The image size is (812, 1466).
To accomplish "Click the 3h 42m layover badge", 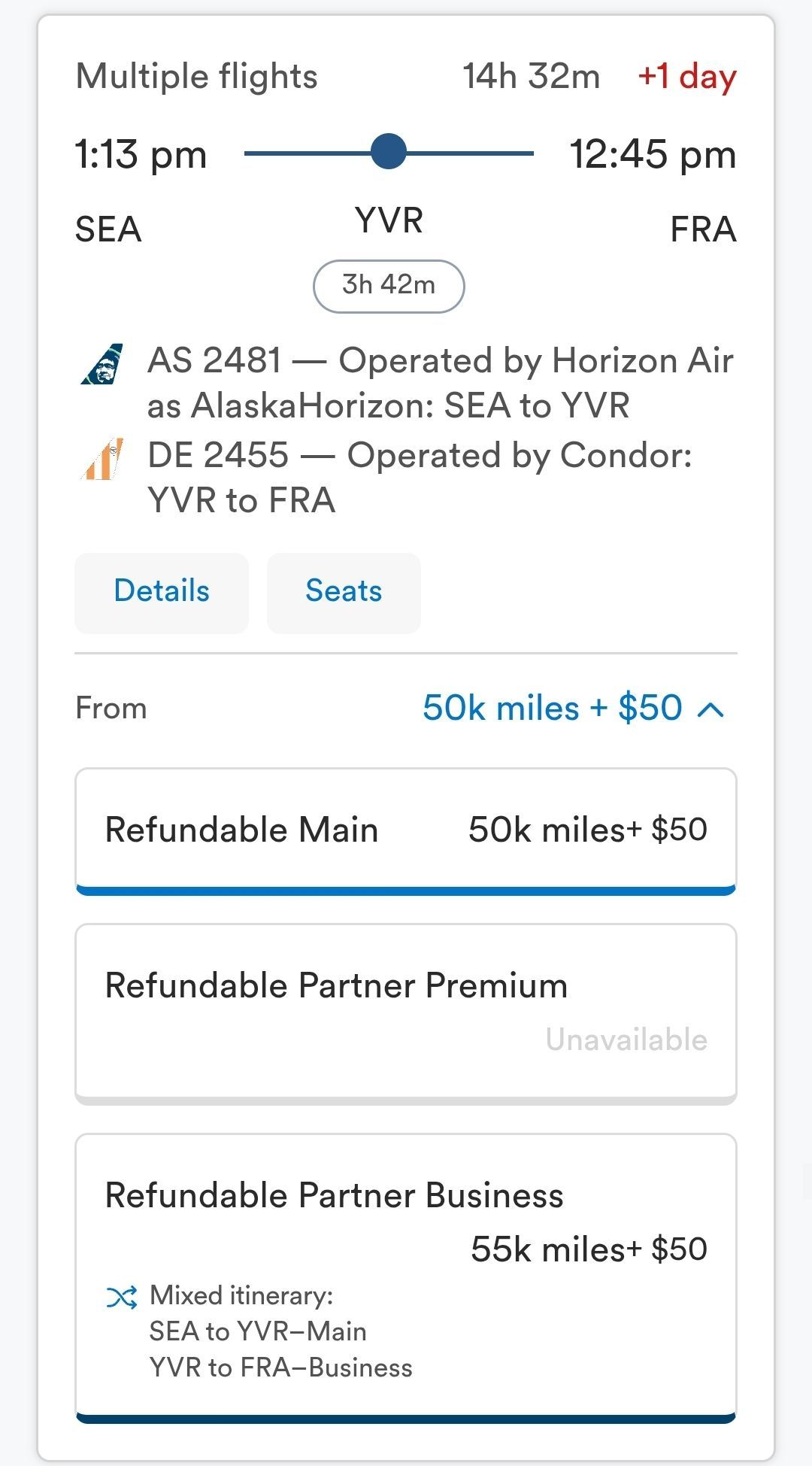I will point(389,286).
